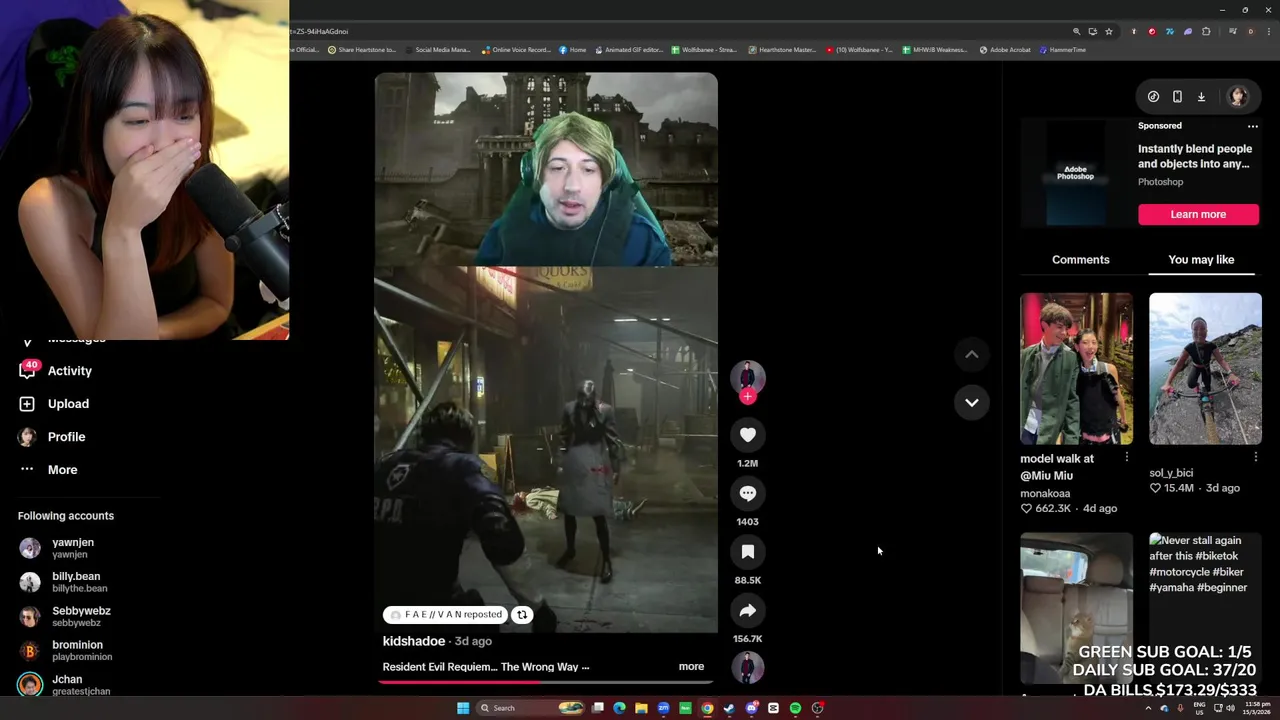Screen dimensions: 1280x720
Task: Open the spinning sound disc below share
Action: point(747,667)
